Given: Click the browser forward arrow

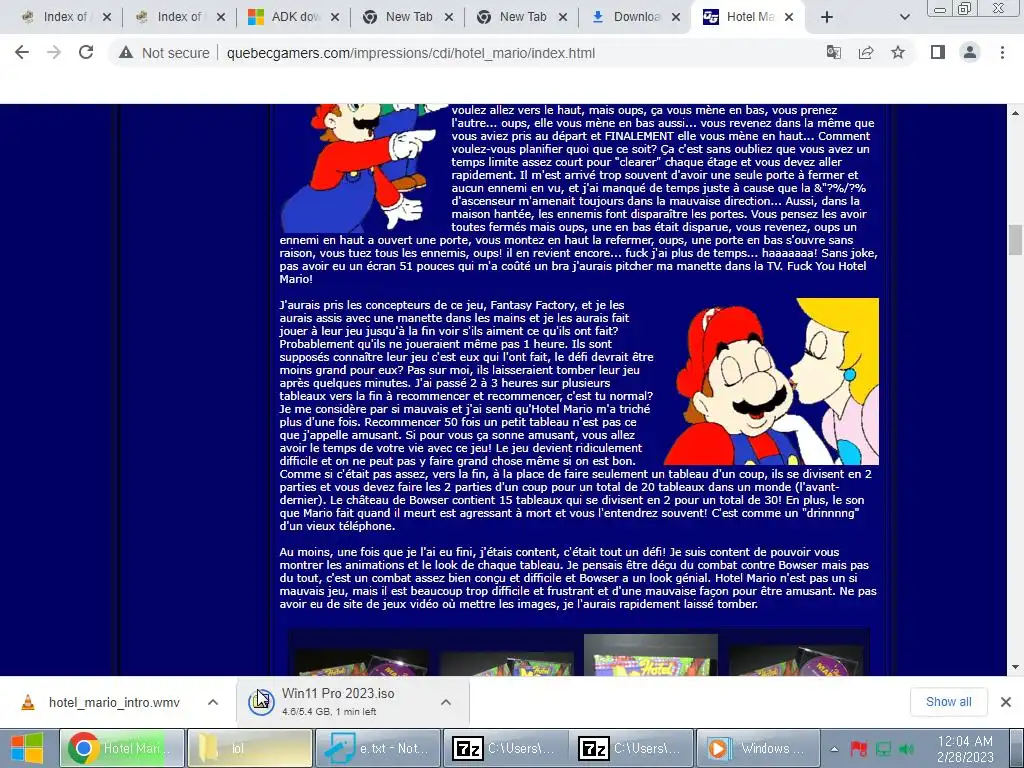Looking at the screenshot, I should coord(54,52).
